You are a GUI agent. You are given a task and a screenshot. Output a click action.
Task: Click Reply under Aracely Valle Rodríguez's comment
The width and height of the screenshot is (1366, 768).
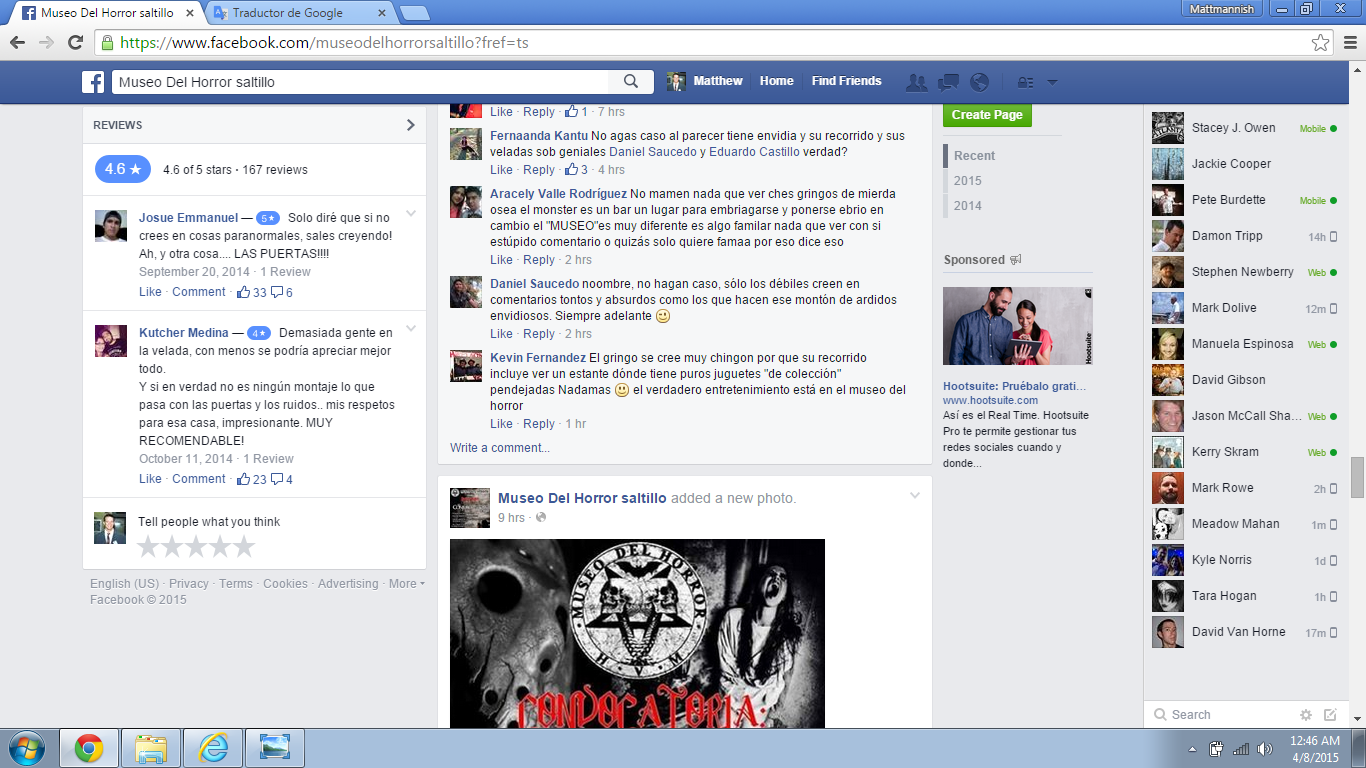538,260
